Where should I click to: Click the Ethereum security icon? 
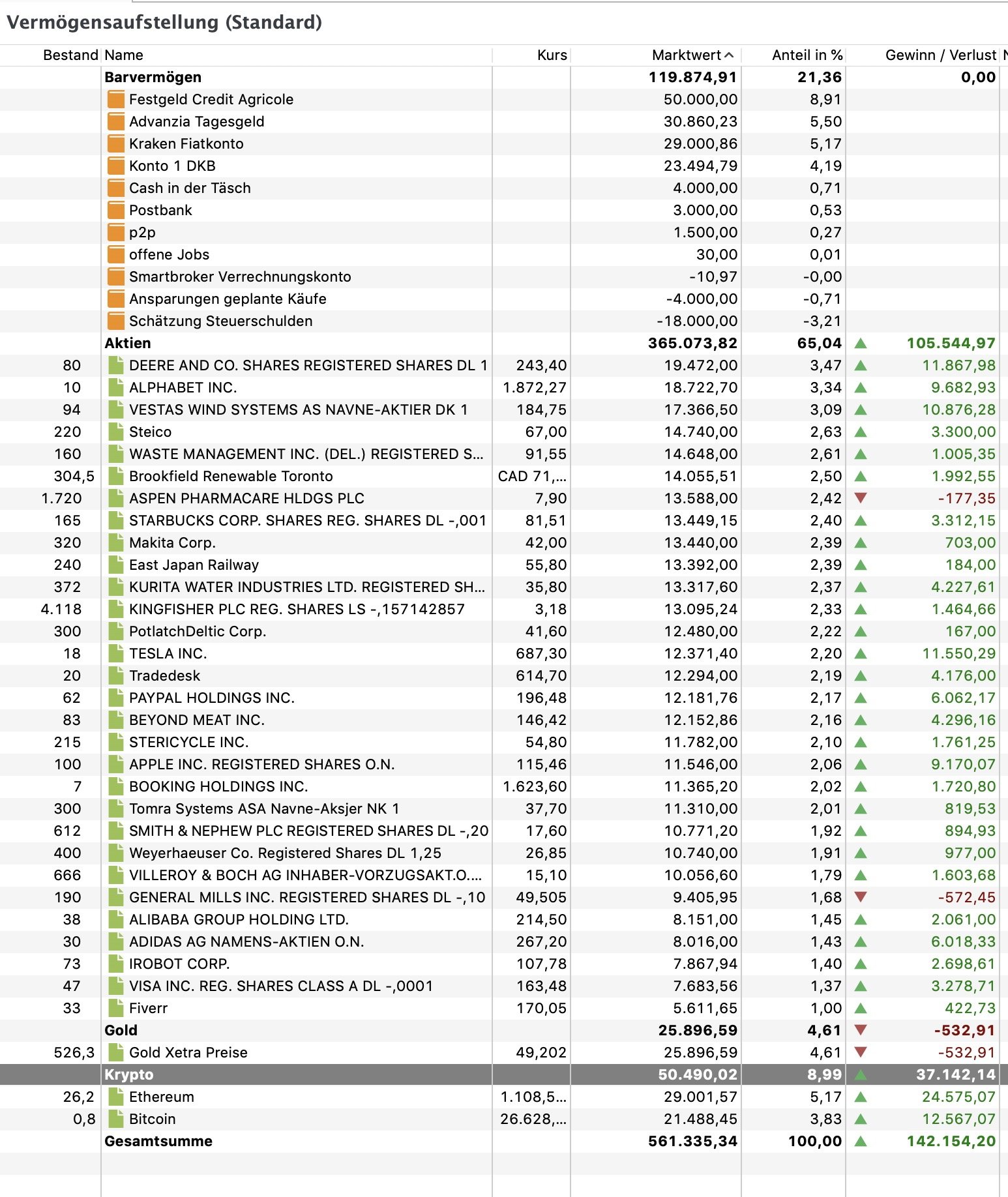click(x=116, y=1097)
